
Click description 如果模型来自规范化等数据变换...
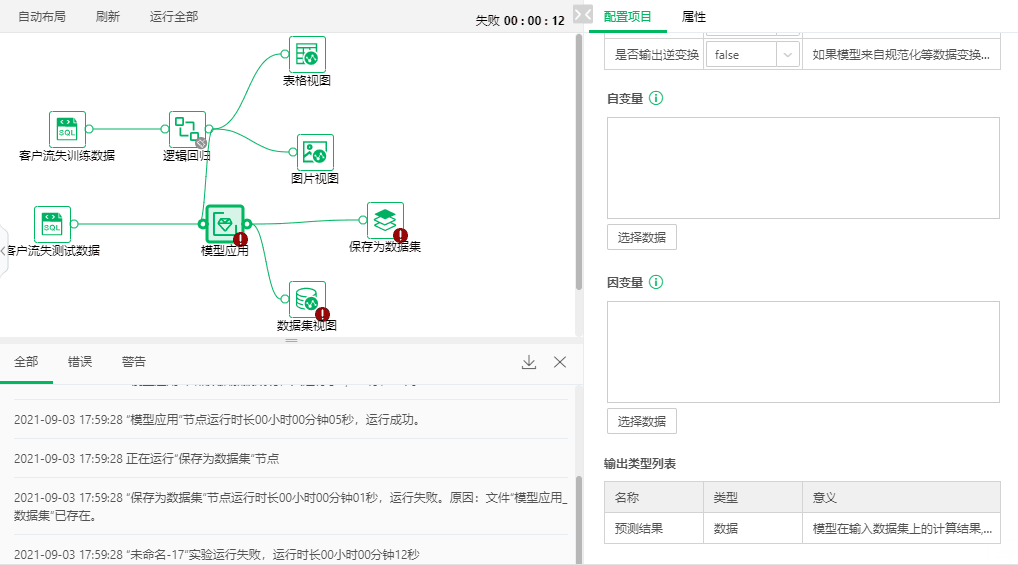[x=901, y=55]
